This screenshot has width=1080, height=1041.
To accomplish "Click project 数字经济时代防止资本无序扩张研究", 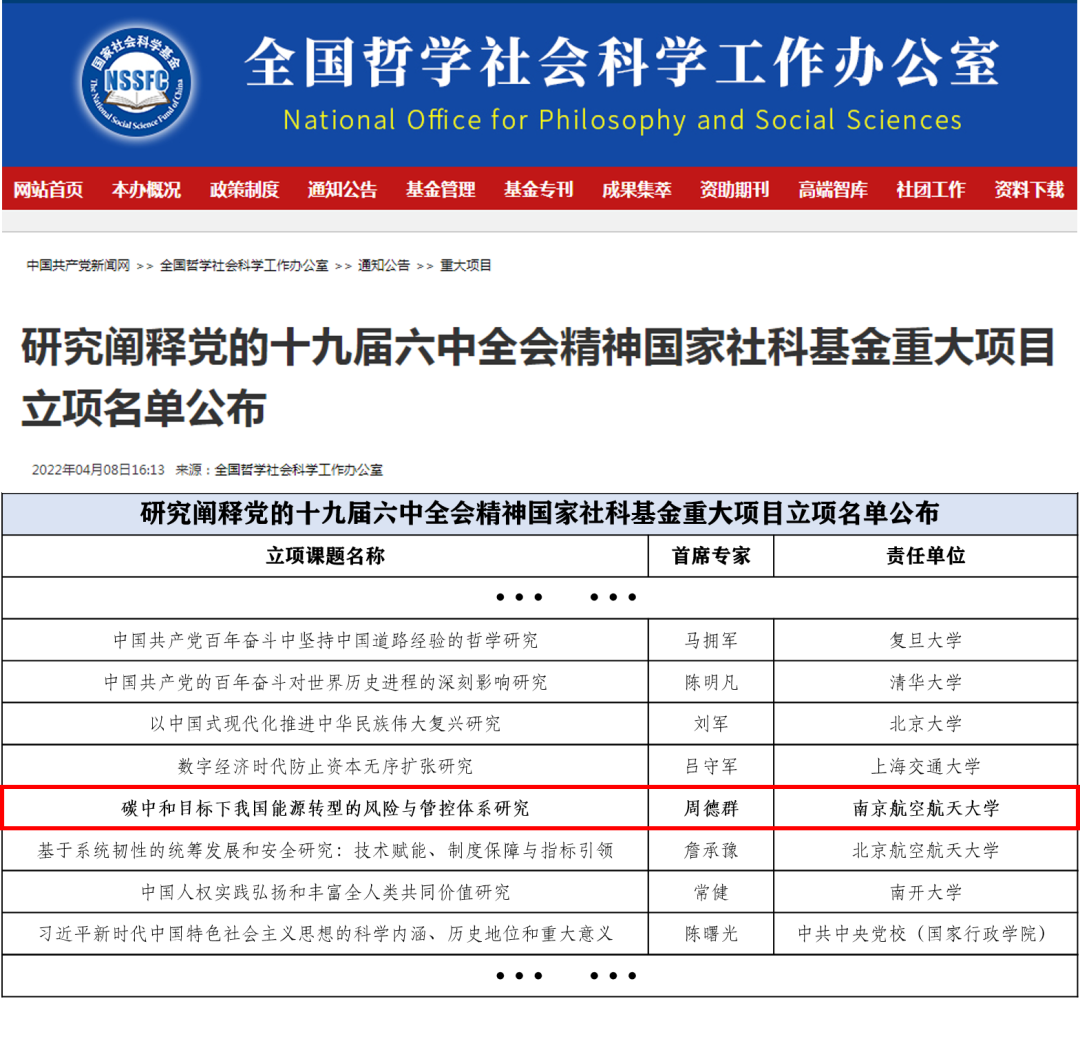I will tap(325, 767).
